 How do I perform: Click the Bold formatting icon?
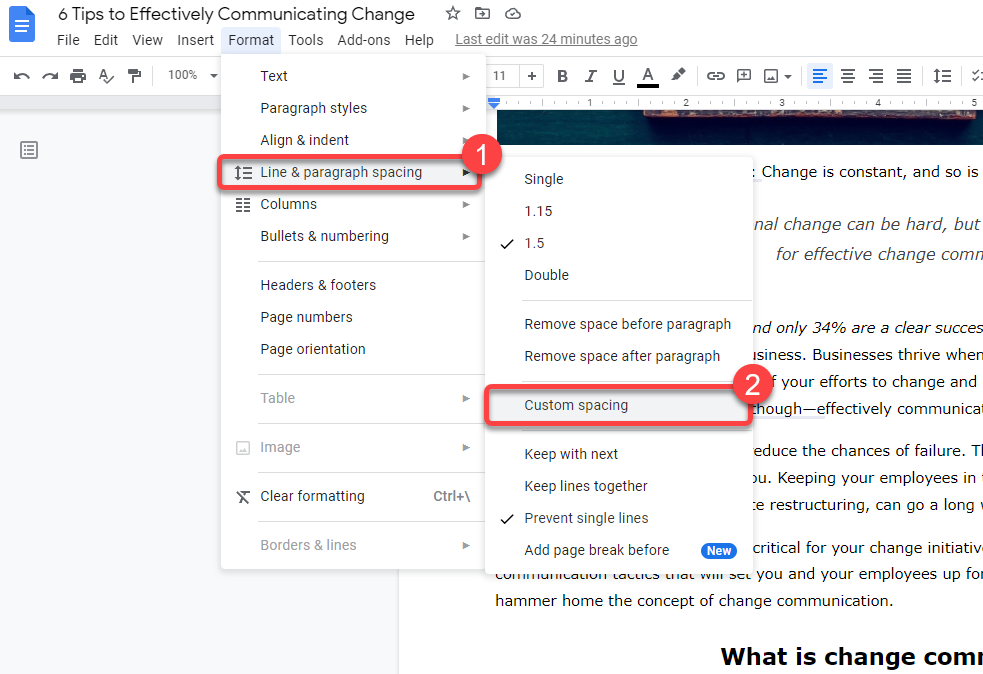[562, 76]
